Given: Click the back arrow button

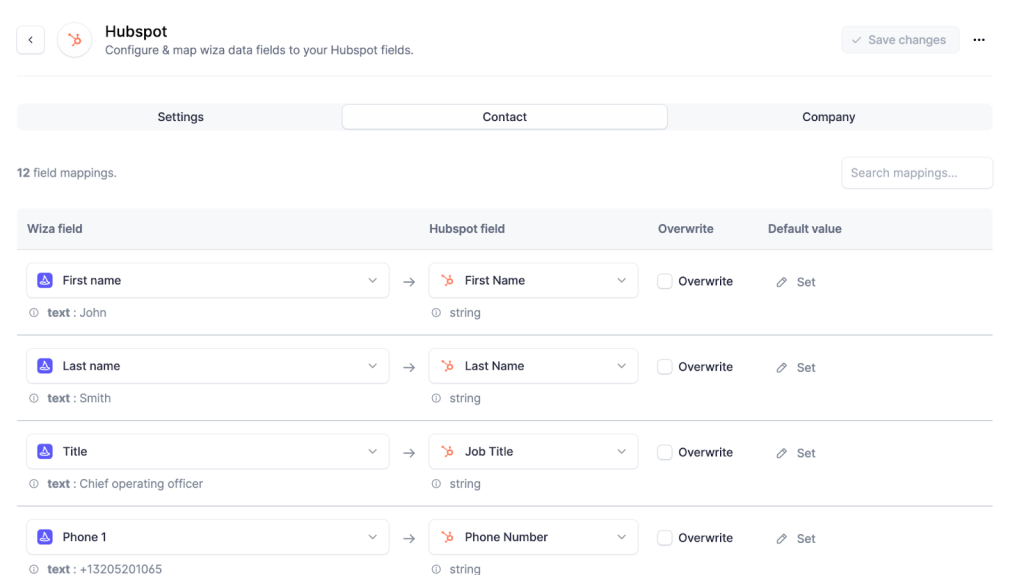Looking at the screenshot, I should (31, 40).
